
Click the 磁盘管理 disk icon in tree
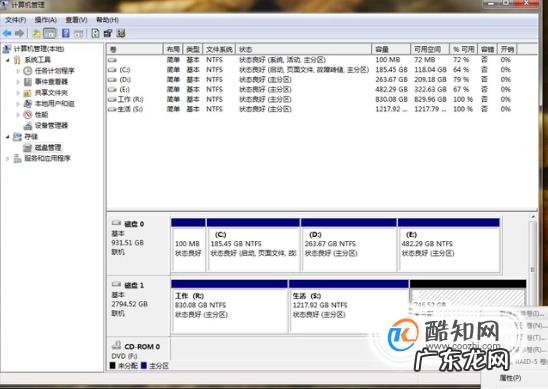pyautogui.click(x=28, y=147)
